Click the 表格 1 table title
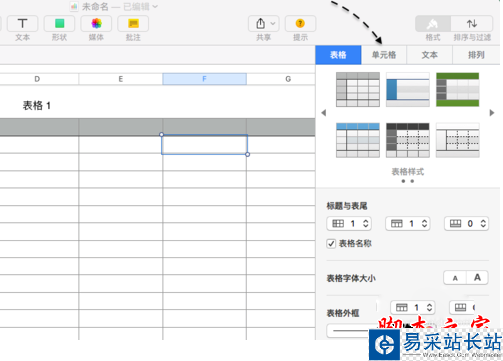This screenshot has width=503, height=361. click(37, 106)
